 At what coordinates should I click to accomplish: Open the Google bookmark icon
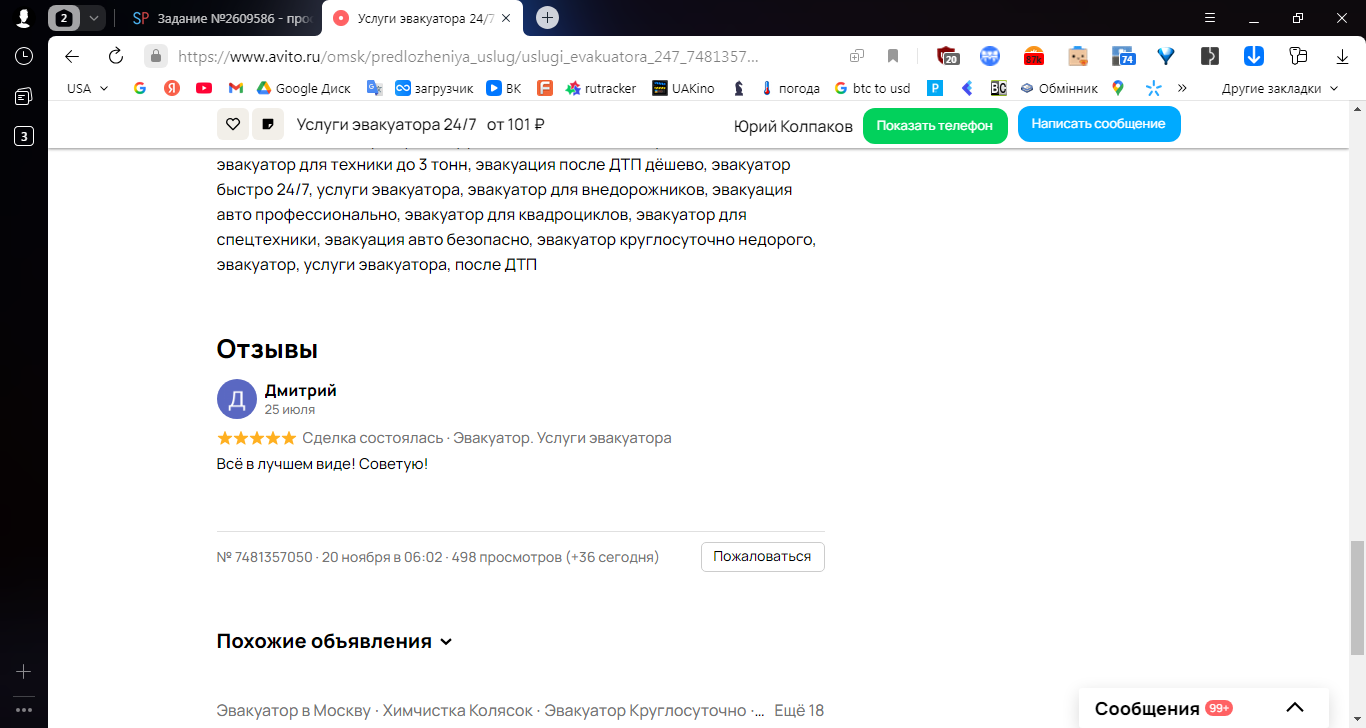pyautogui.click(x=140, y=88)
